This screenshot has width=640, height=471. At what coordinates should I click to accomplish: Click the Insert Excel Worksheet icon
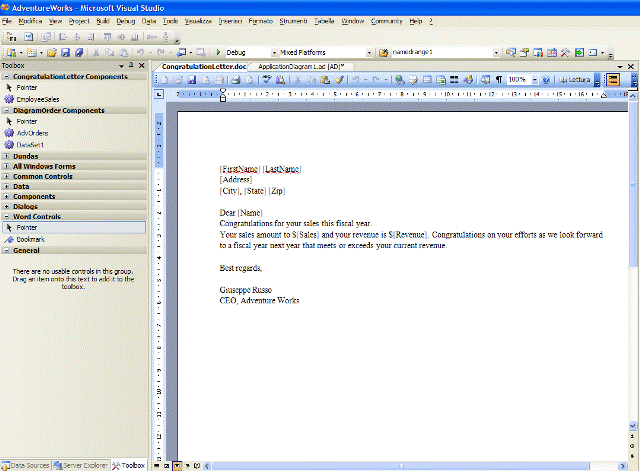441,80
